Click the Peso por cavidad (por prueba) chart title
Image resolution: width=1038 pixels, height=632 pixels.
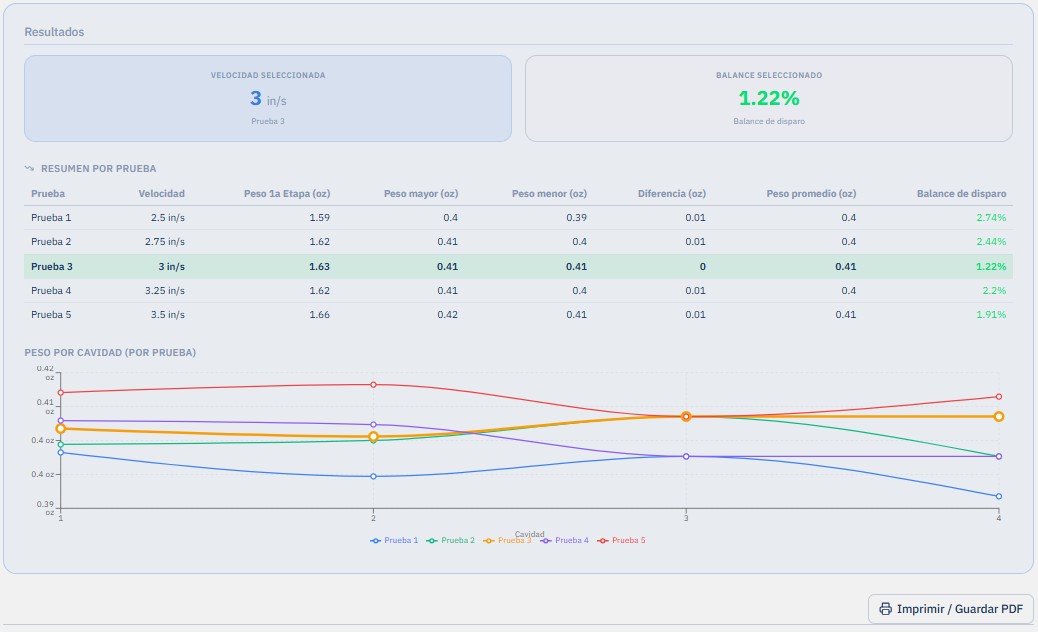pos(110,353)
